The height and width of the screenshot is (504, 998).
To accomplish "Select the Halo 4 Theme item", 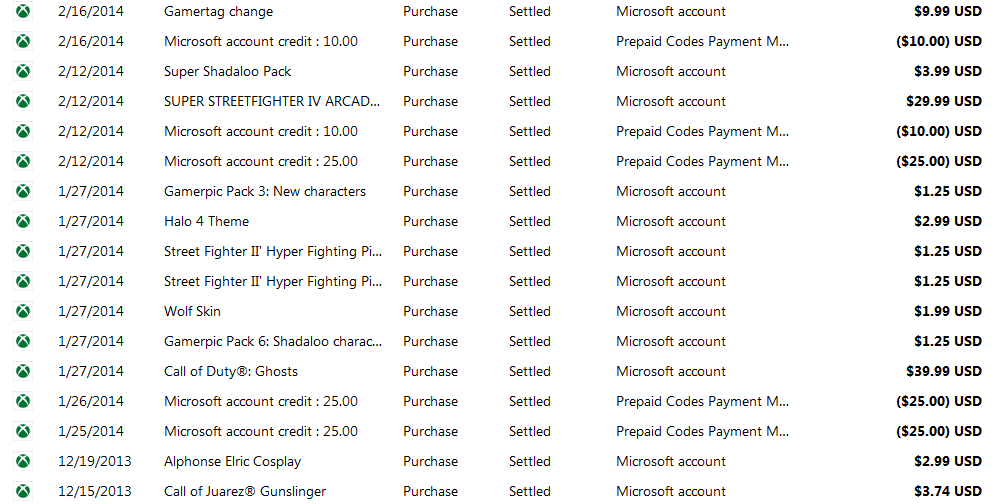I will 206,221.
